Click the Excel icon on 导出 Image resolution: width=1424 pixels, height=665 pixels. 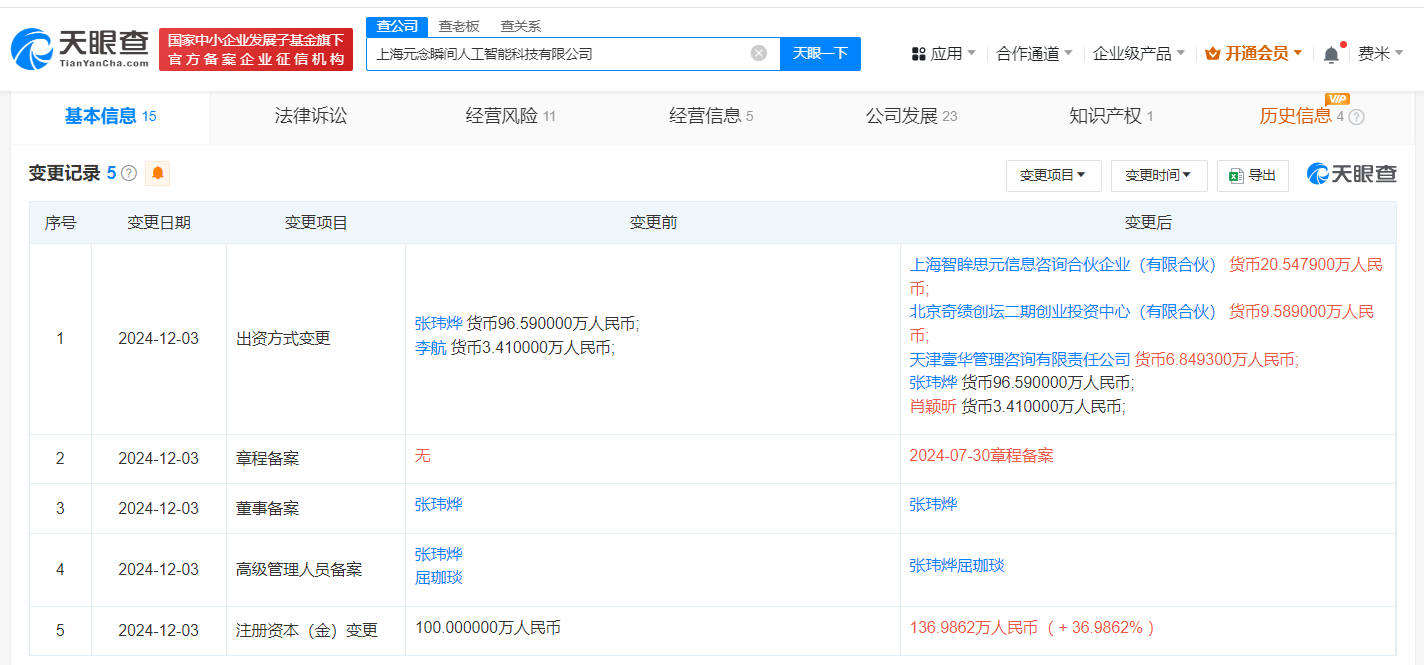point(1235,175)
